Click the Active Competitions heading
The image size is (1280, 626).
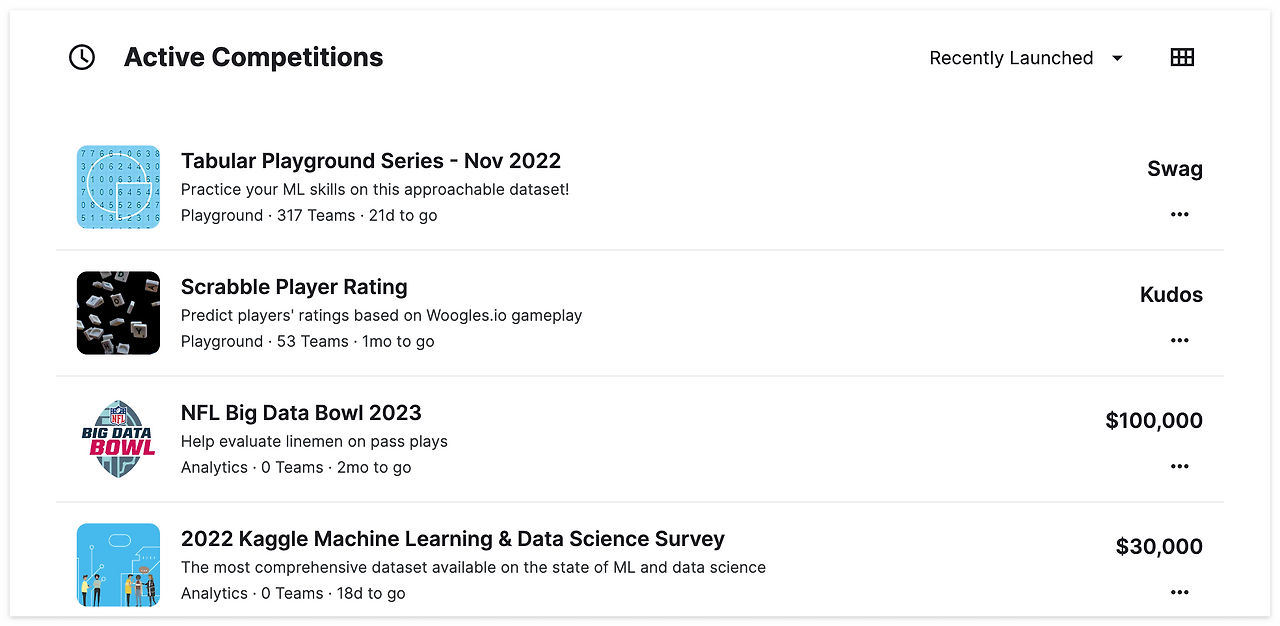pos(253,58)
